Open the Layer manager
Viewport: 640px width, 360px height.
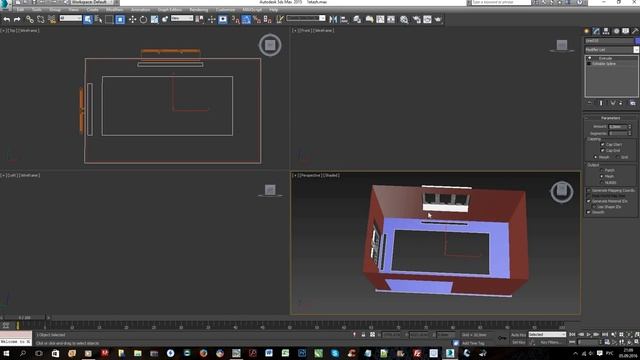pyautogui.click(x=357, y=19)
